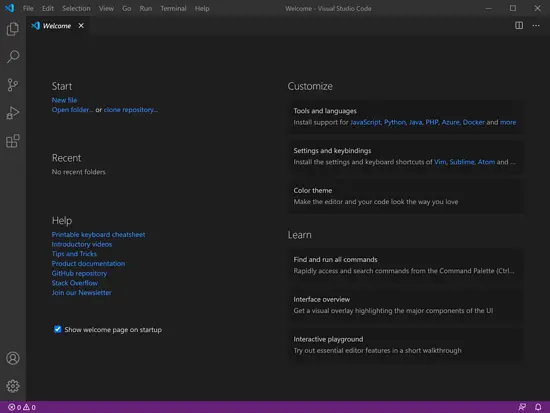
Task: Open the View menu
Action: click(106, 8)
